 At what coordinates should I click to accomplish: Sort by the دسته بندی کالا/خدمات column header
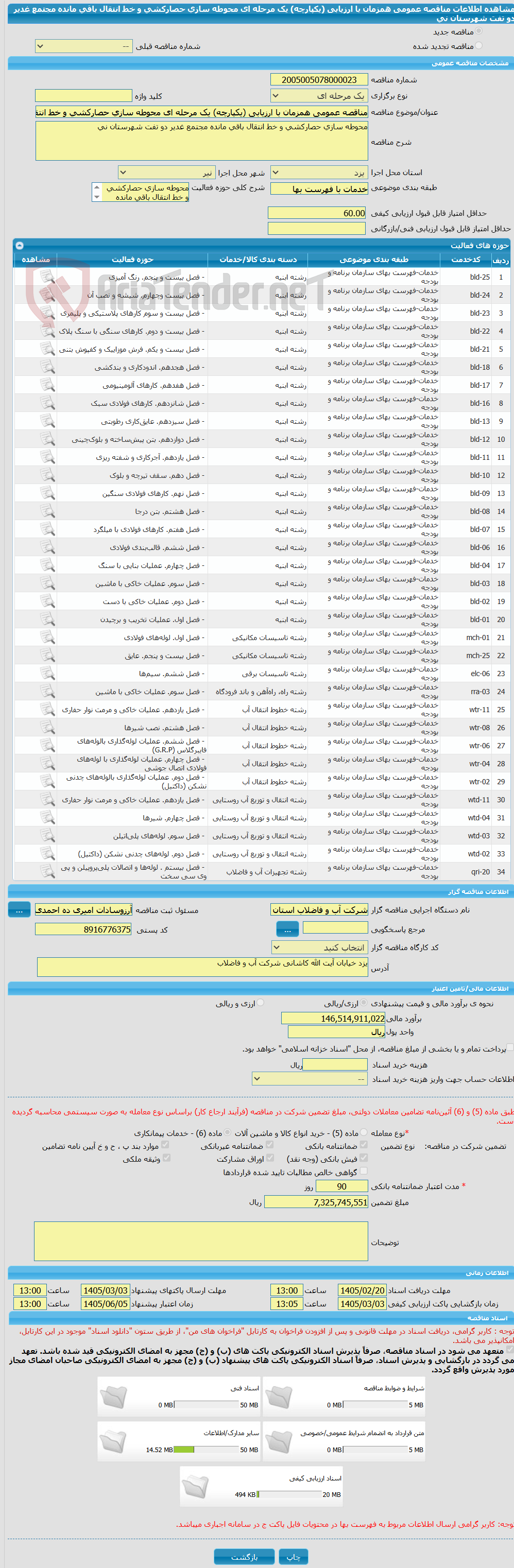click(258, 260)
